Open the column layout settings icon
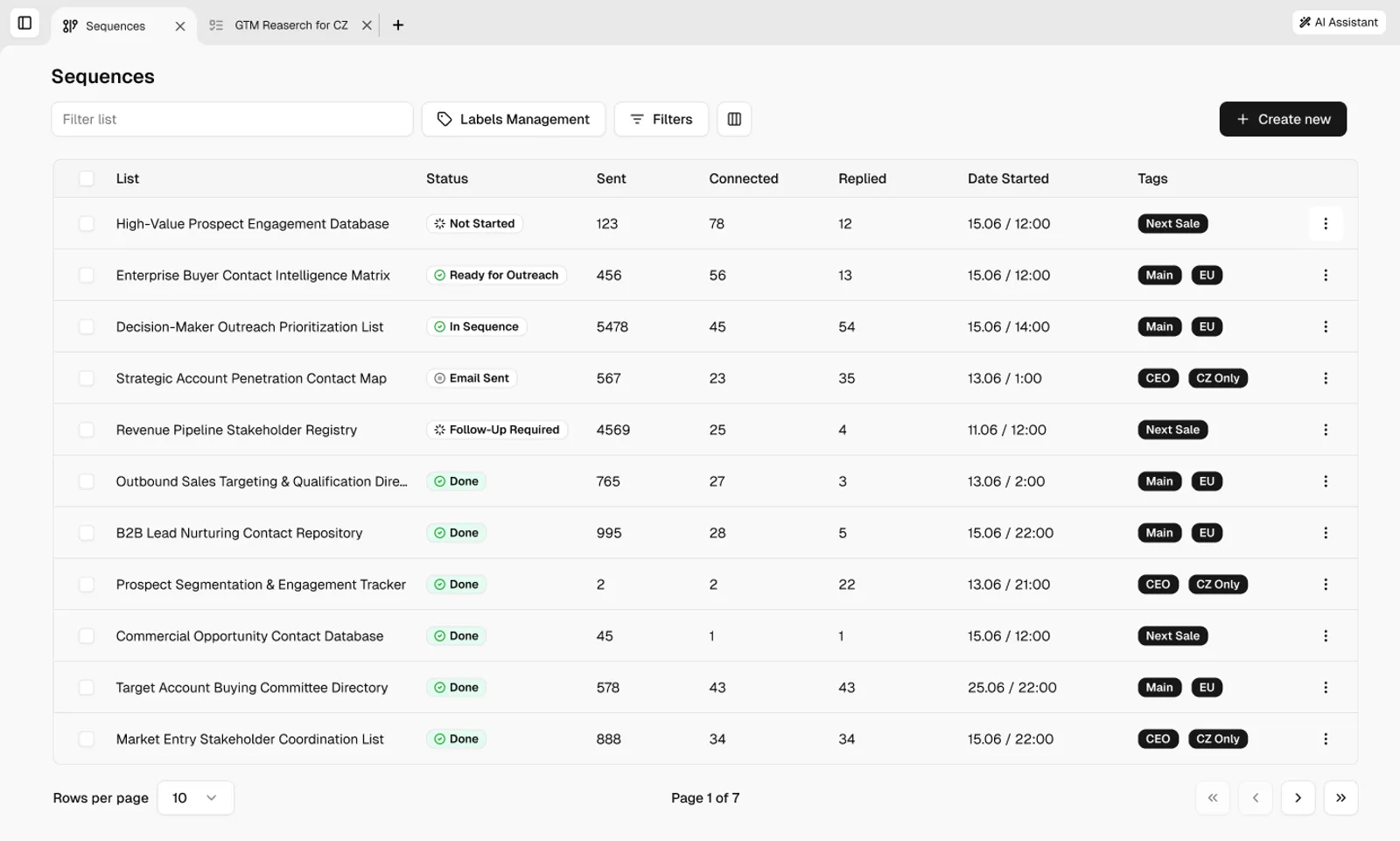The image size is (1400, 841). [x=734, y=119]
